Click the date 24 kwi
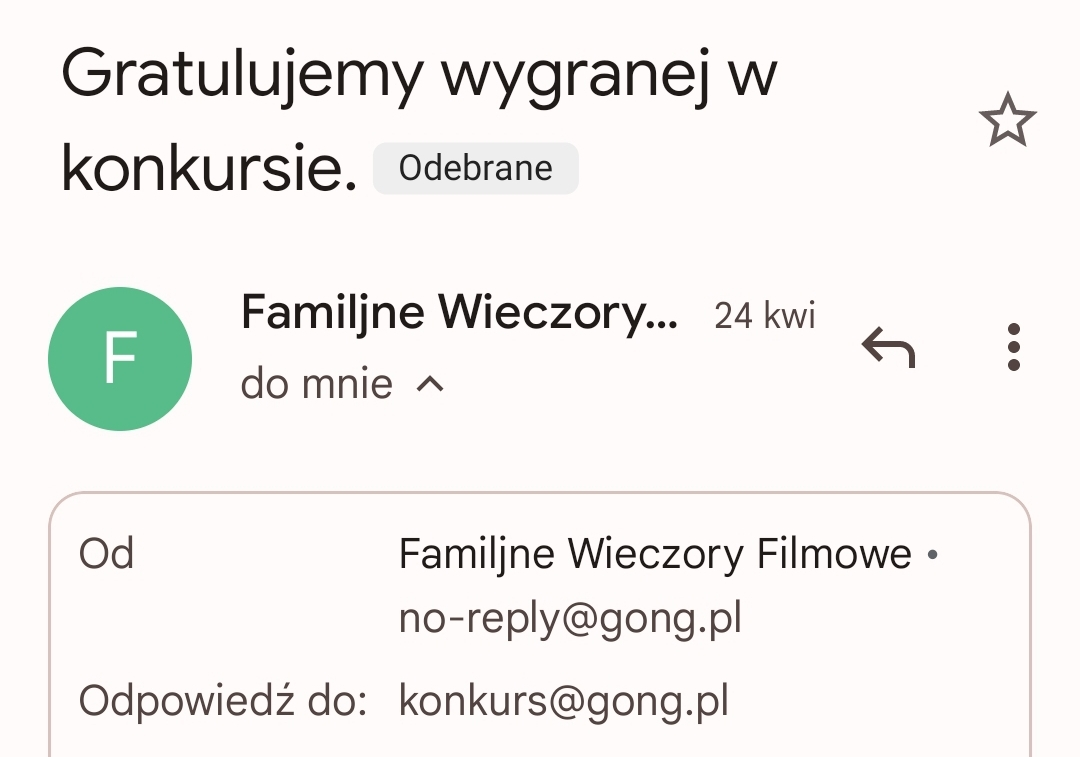This screenshot has width=1080, height=757. [x=764, y=316]
